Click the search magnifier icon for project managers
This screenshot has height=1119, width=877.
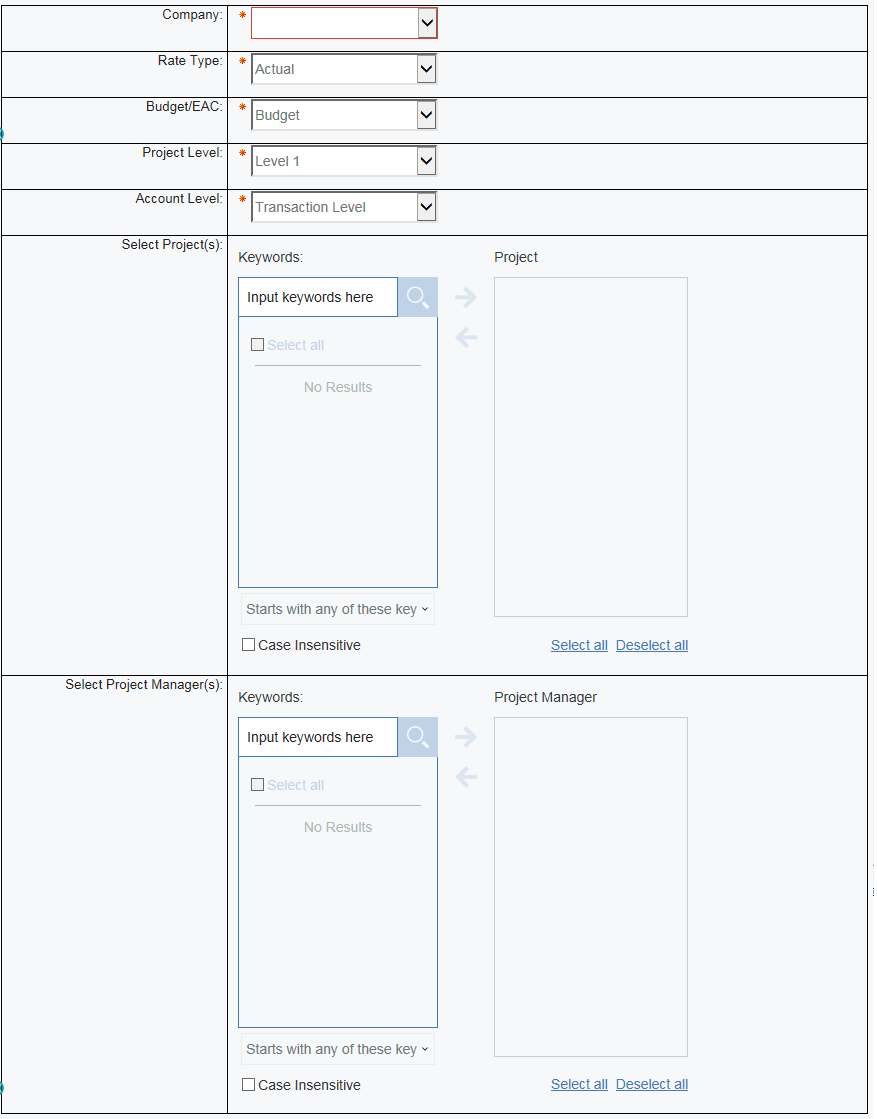click(x=417, y=737)
